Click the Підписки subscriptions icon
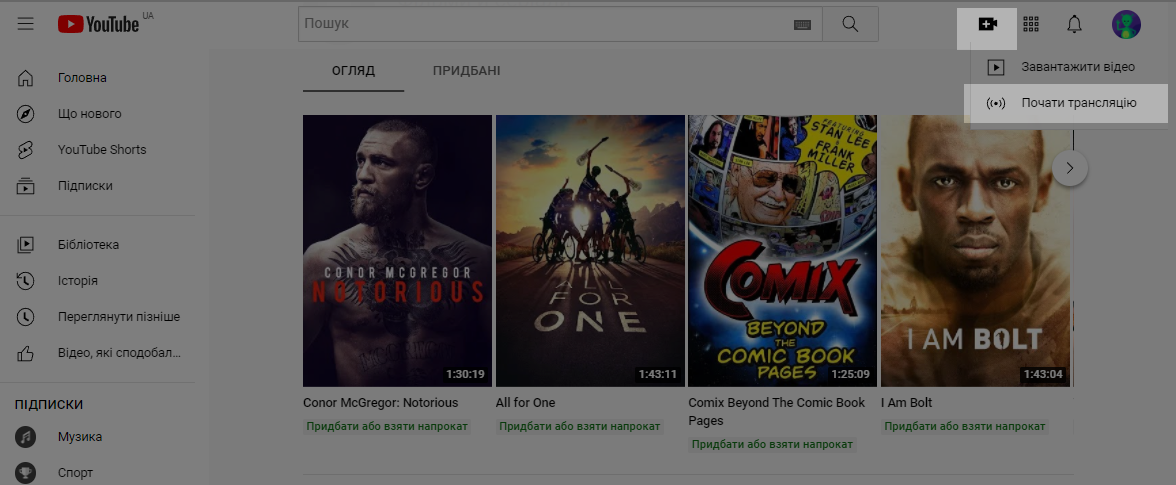Viewport: 1176px width, 485px height. [26, 186]
